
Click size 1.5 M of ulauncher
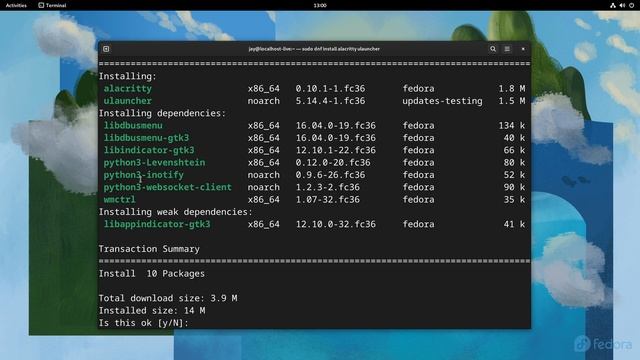[511, 101]
